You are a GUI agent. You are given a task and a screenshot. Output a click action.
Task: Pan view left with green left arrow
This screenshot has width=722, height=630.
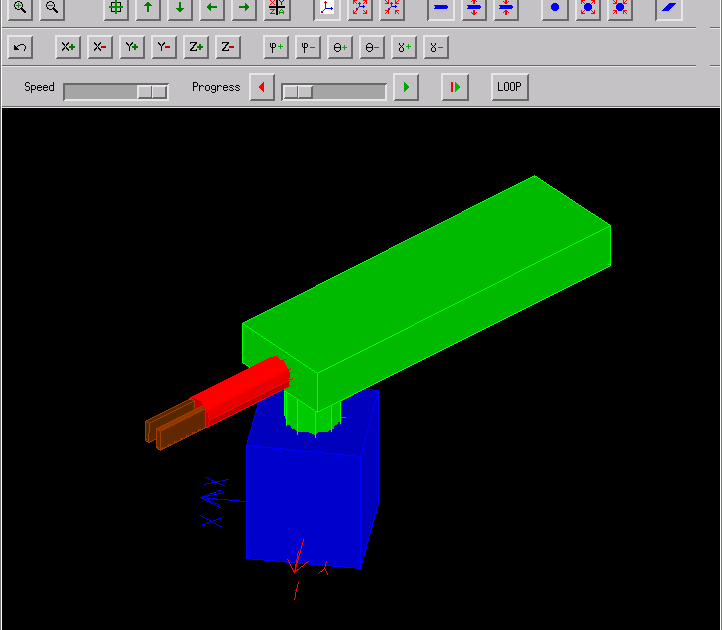(x=212, y=8)
